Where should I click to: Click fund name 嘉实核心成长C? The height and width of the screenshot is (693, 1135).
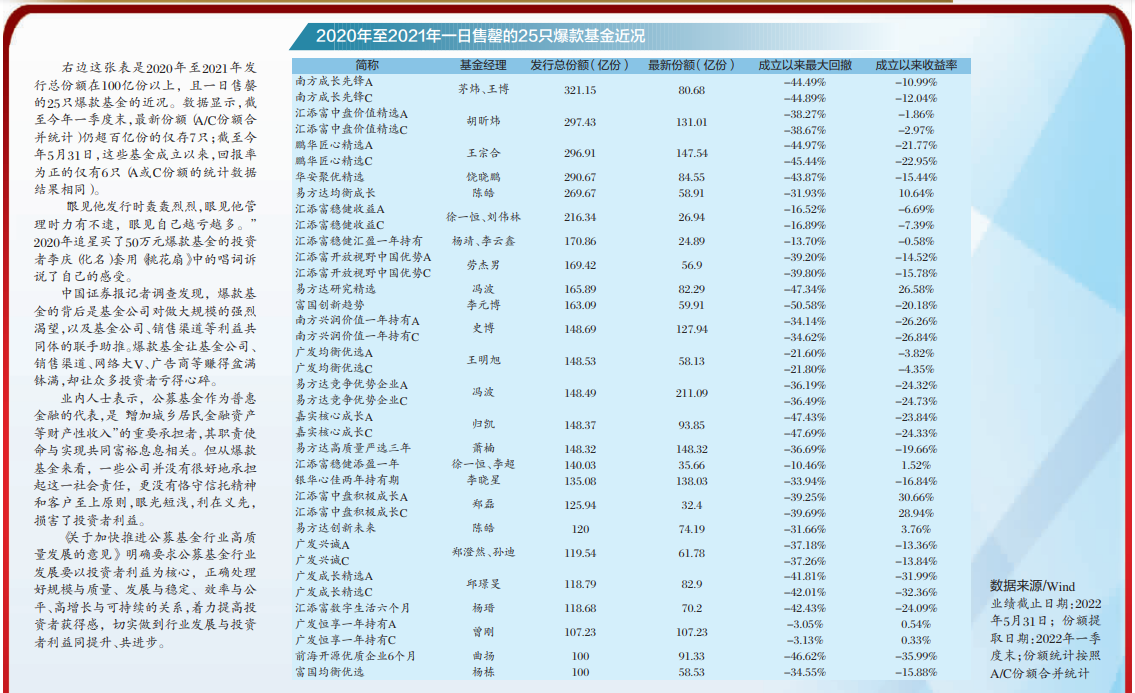point(334,432)
